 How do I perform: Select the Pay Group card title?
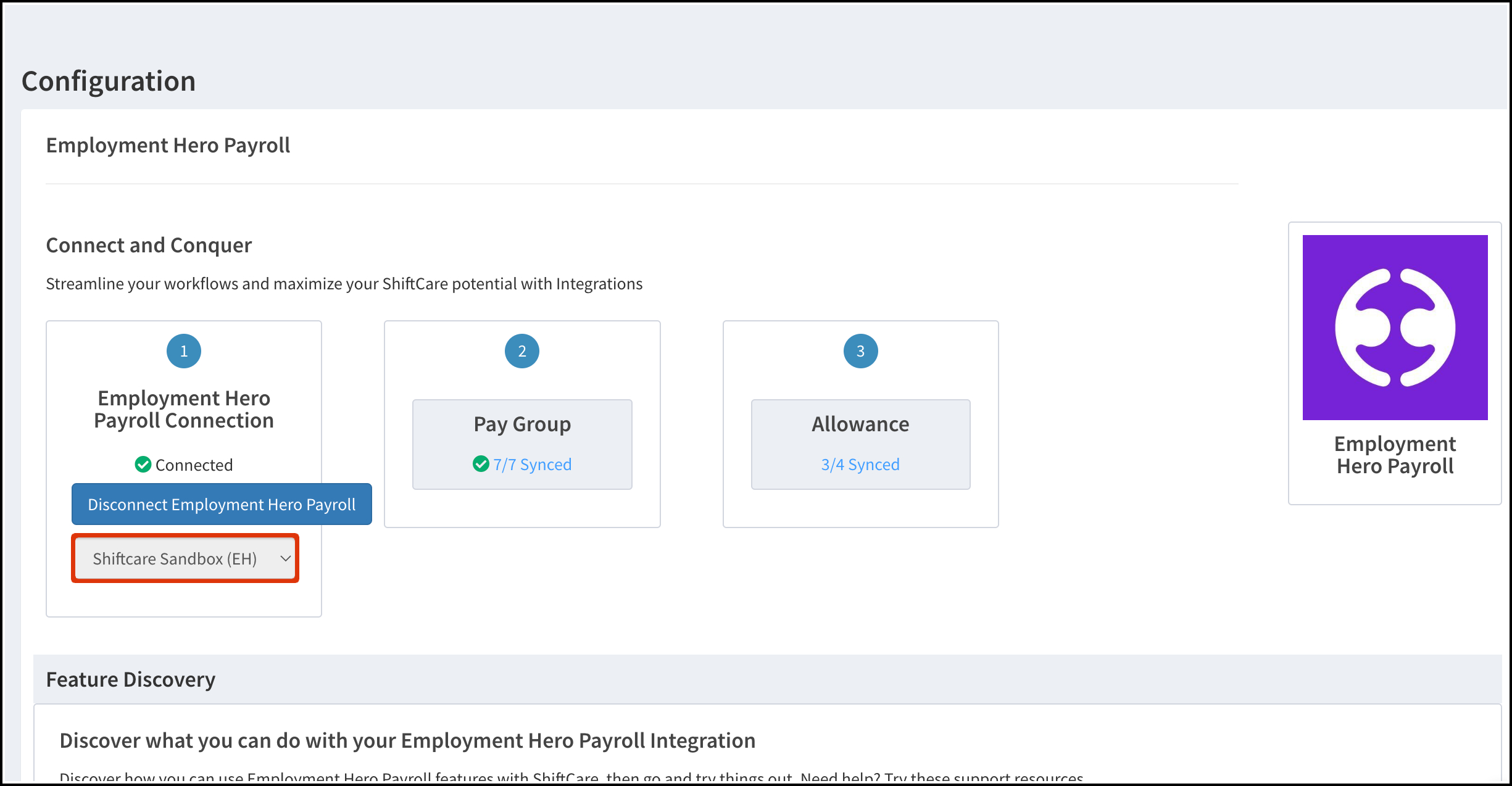point(522,424)
